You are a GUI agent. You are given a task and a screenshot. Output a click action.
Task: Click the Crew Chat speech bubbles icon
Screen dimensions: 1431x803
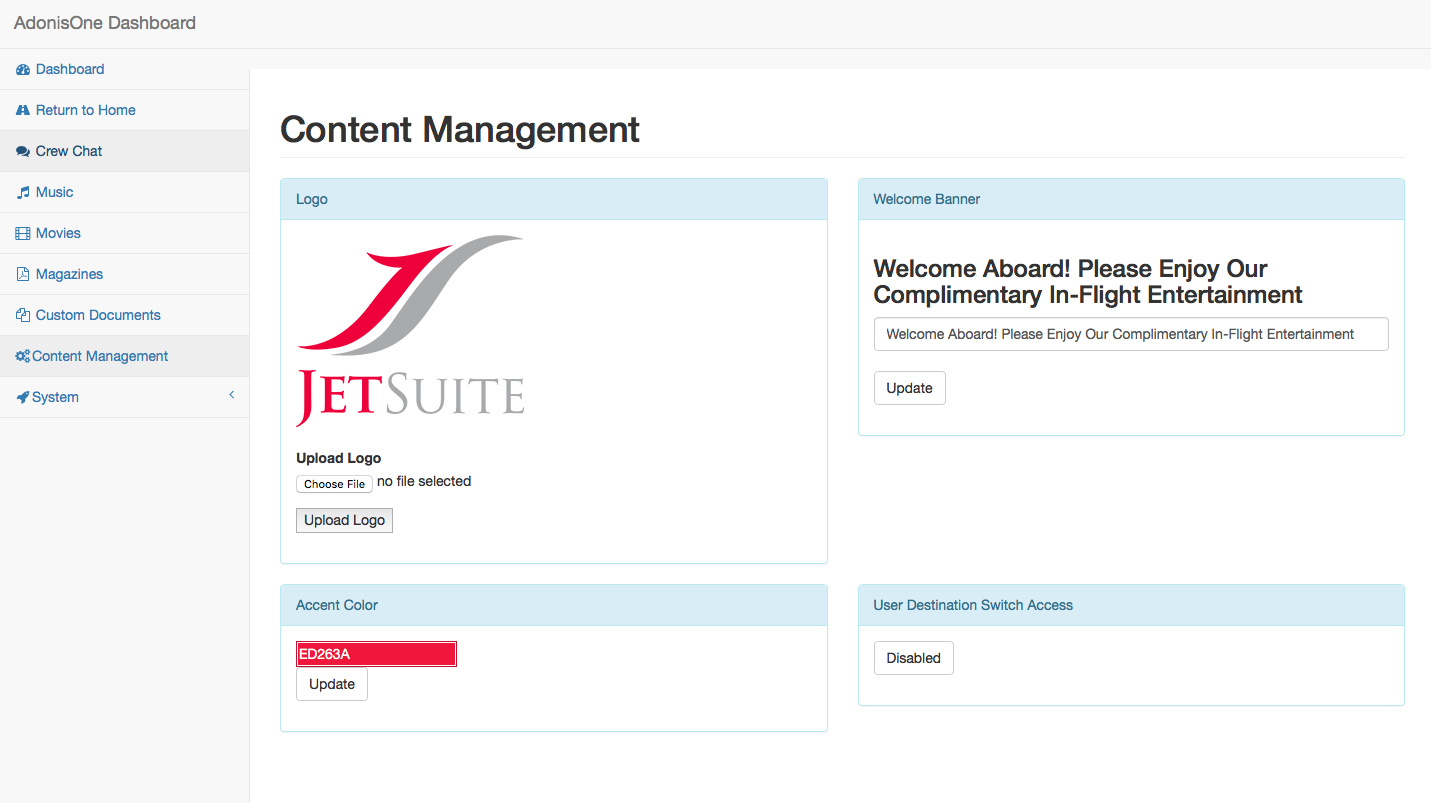23,151
